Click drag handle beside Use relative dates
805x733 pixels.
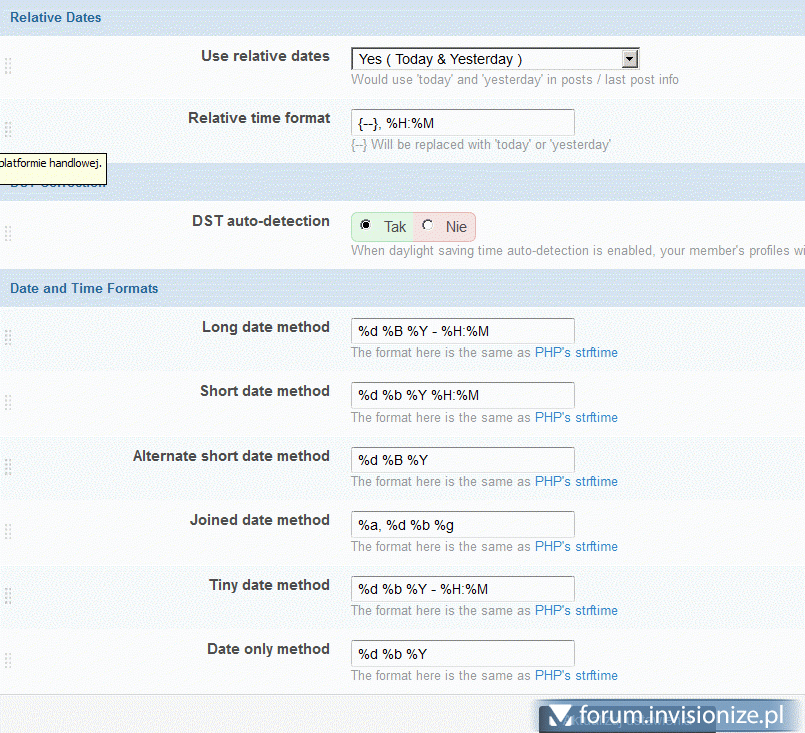pyautogui.click(x=8, y=66)
